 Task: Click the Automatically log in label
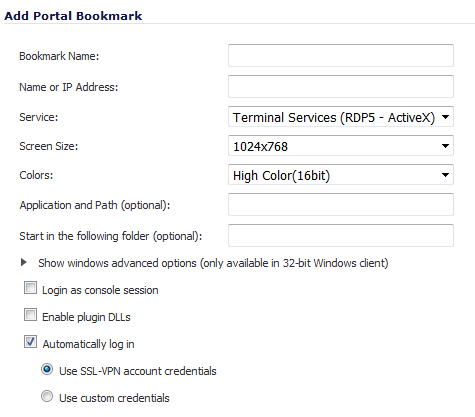[88, 344]
